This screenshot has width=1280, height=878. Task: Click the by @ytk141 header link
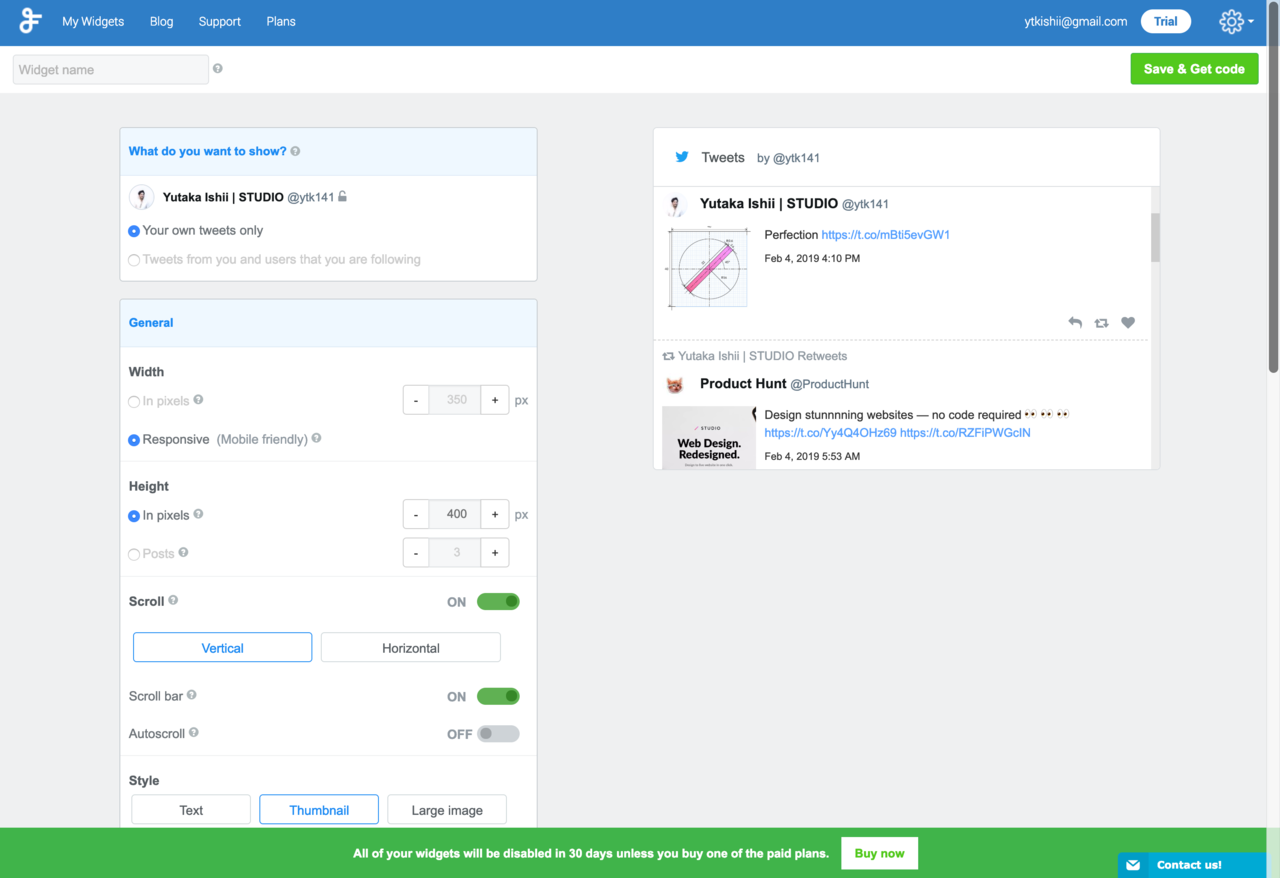(788, 158)
